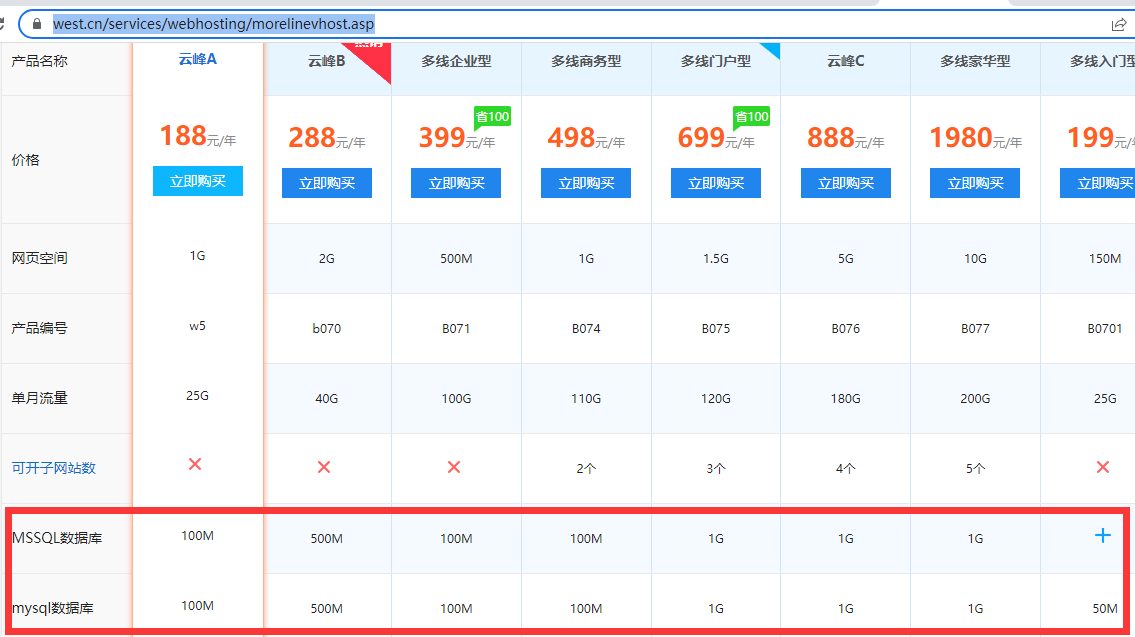Expand the blue plus icon in MSSQL数据库 row
This screenshot has height=637, width=1135.
[x=1102, y=536]
